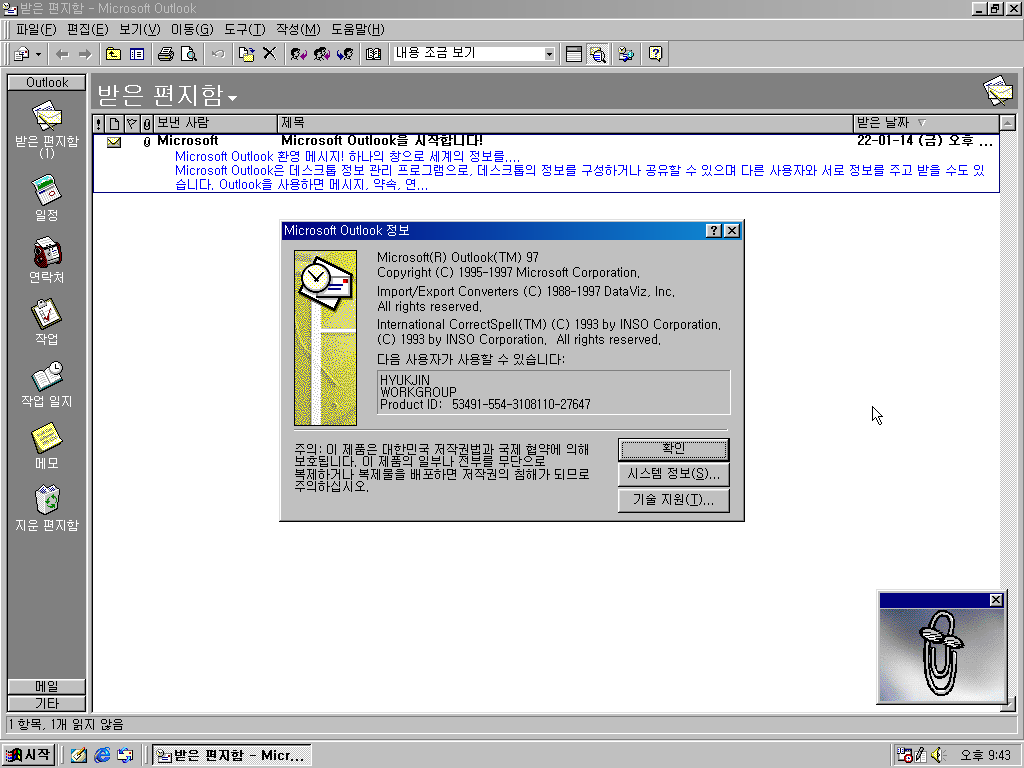Click 확인 button in the about dialog
This screenshot has height=768, width=1024.
click(673, 449)
